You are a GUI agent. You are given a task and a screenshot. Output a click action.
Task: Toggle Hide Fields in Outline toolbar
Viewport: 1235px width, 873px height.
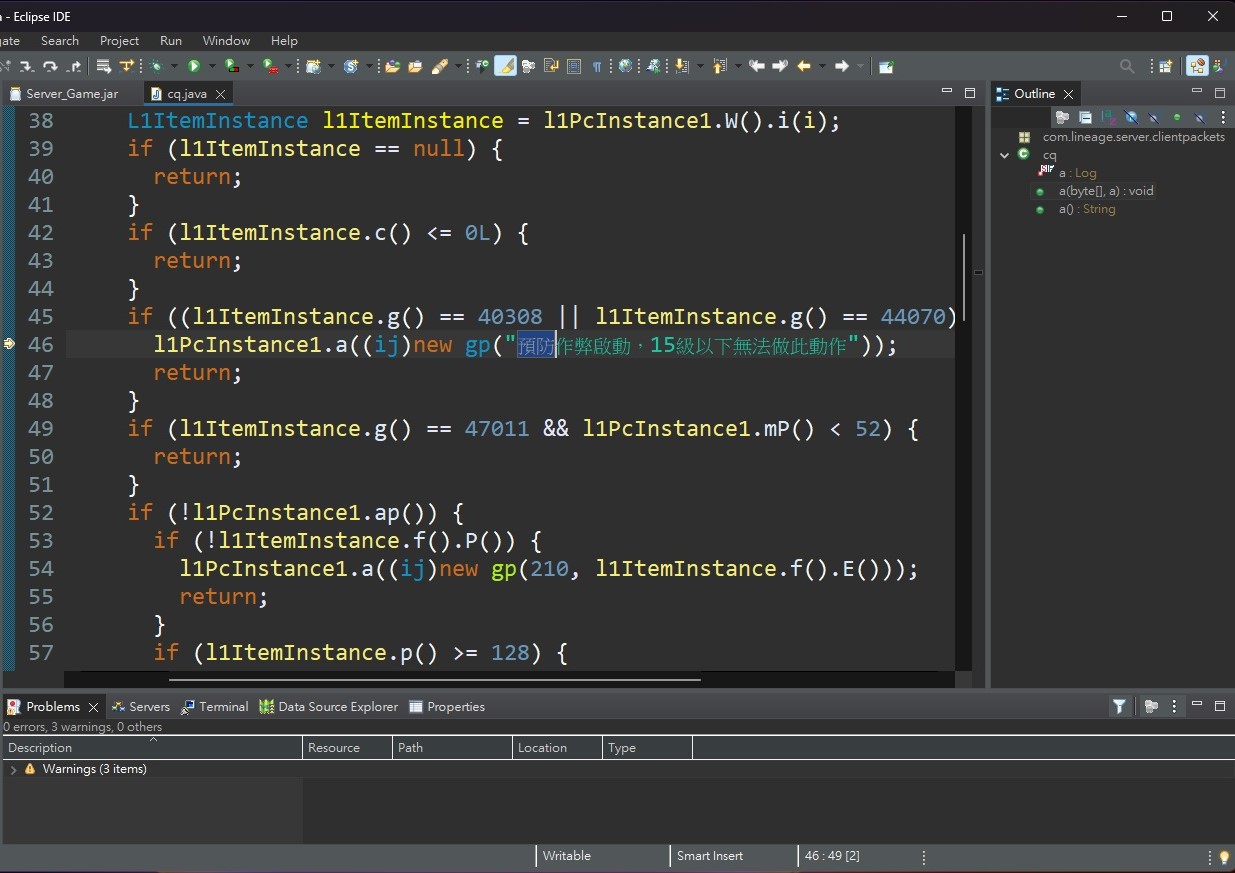tap(1131, 117)
